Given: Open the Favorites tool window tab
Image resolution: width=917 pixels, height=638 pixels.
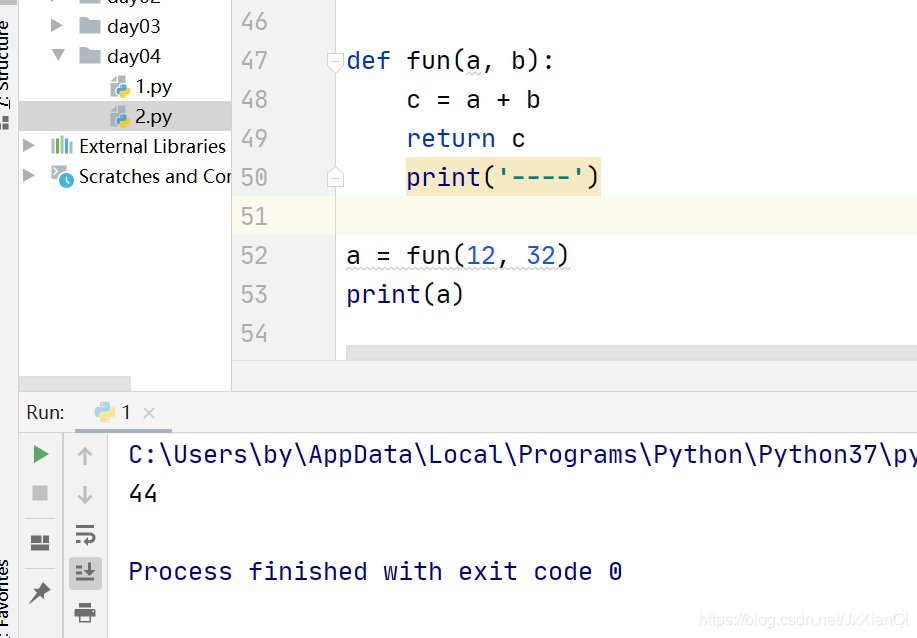Looking at the screenshot, I should [x=5, y=598].
